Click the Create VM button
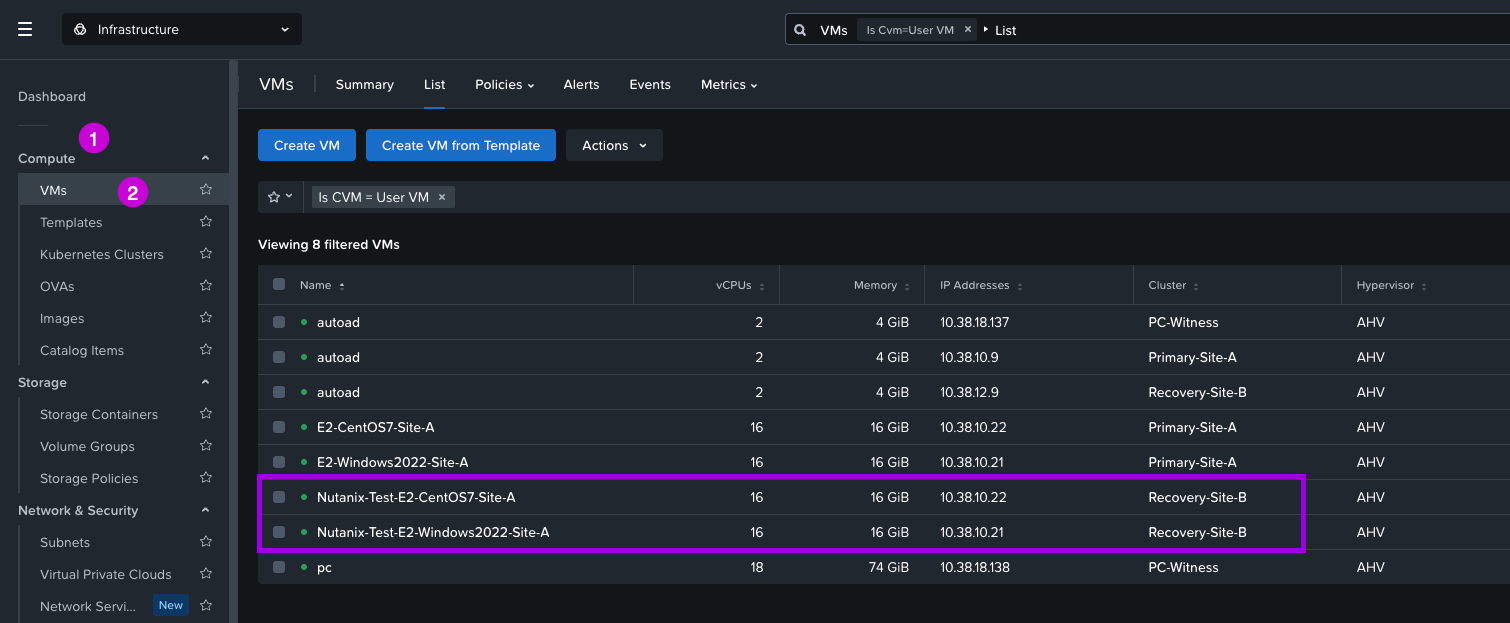This screenshot has width=1510, height=623. [x=307, y=145]
